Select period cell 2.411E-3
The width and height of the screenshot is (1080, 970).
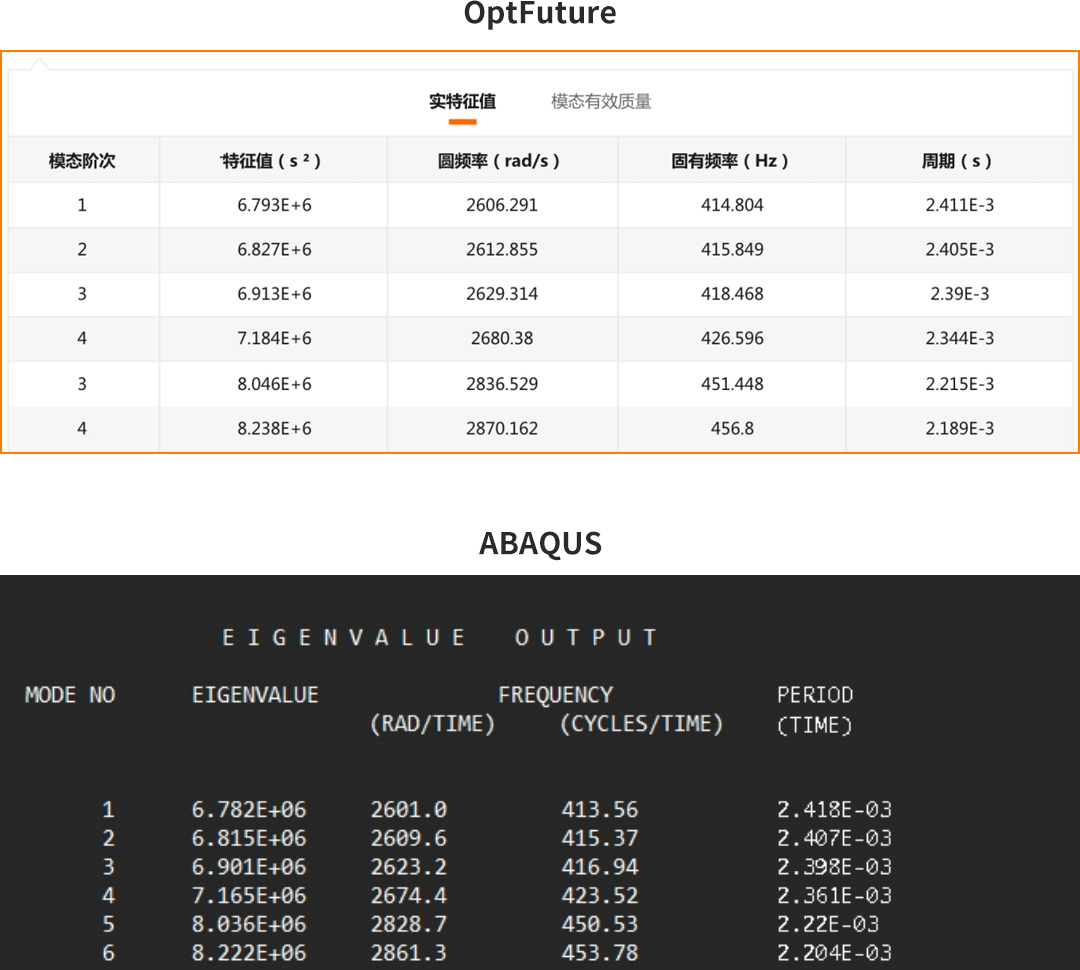coord(959,205)
